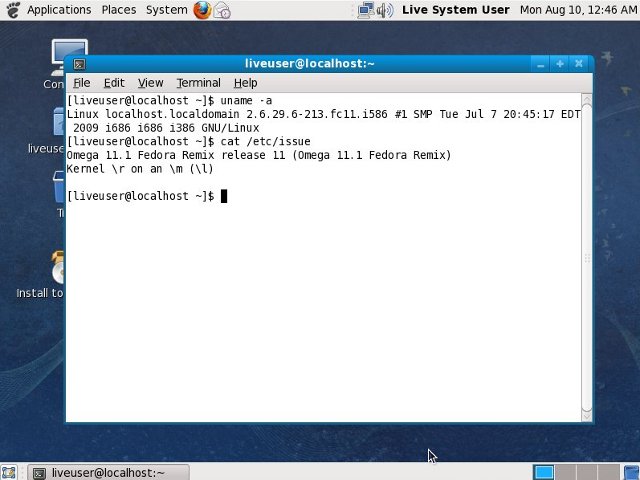This screenshot has width=640, height=480.
Task: Open the volume speaker icon
Action: pos(384,10)
